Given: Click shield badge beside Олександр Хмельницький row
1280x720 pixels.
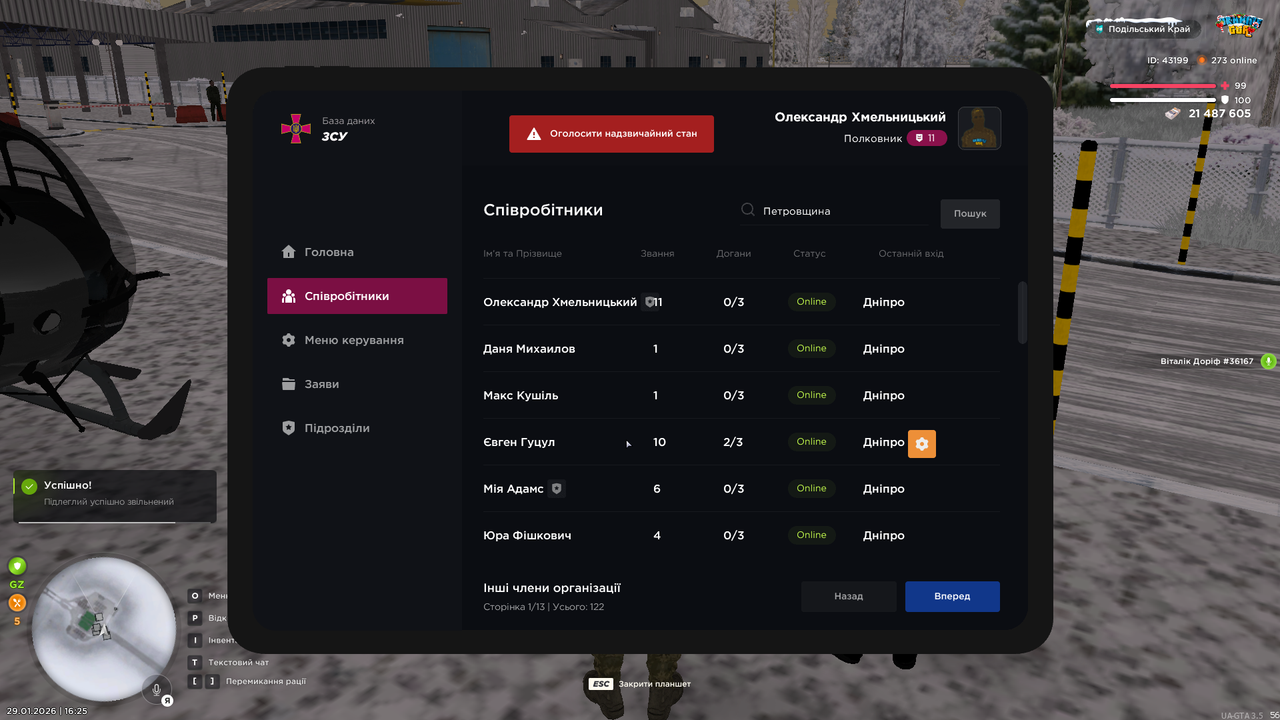Looking at the screenshot, I should [648, 302].
